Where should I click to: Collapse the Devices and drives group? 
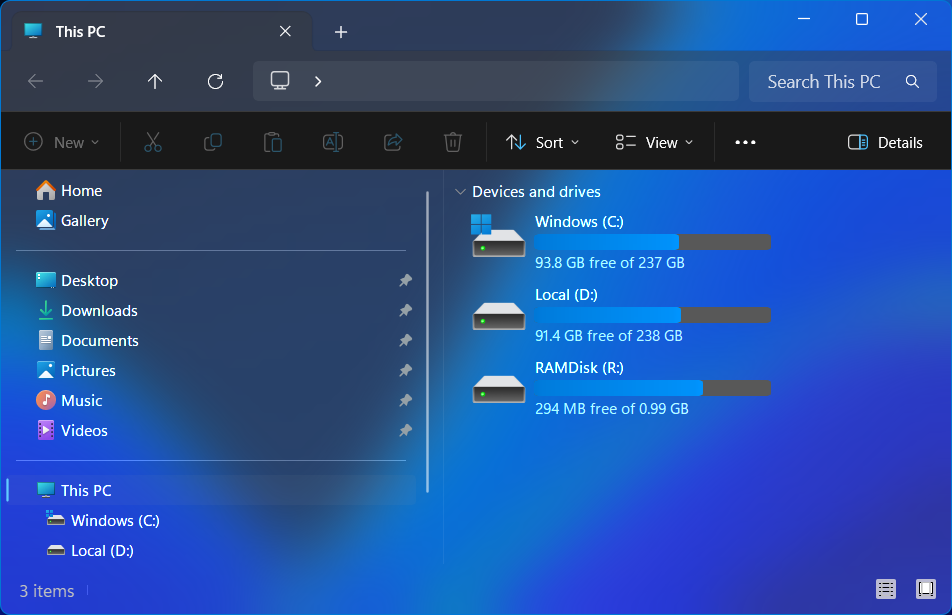460,192
